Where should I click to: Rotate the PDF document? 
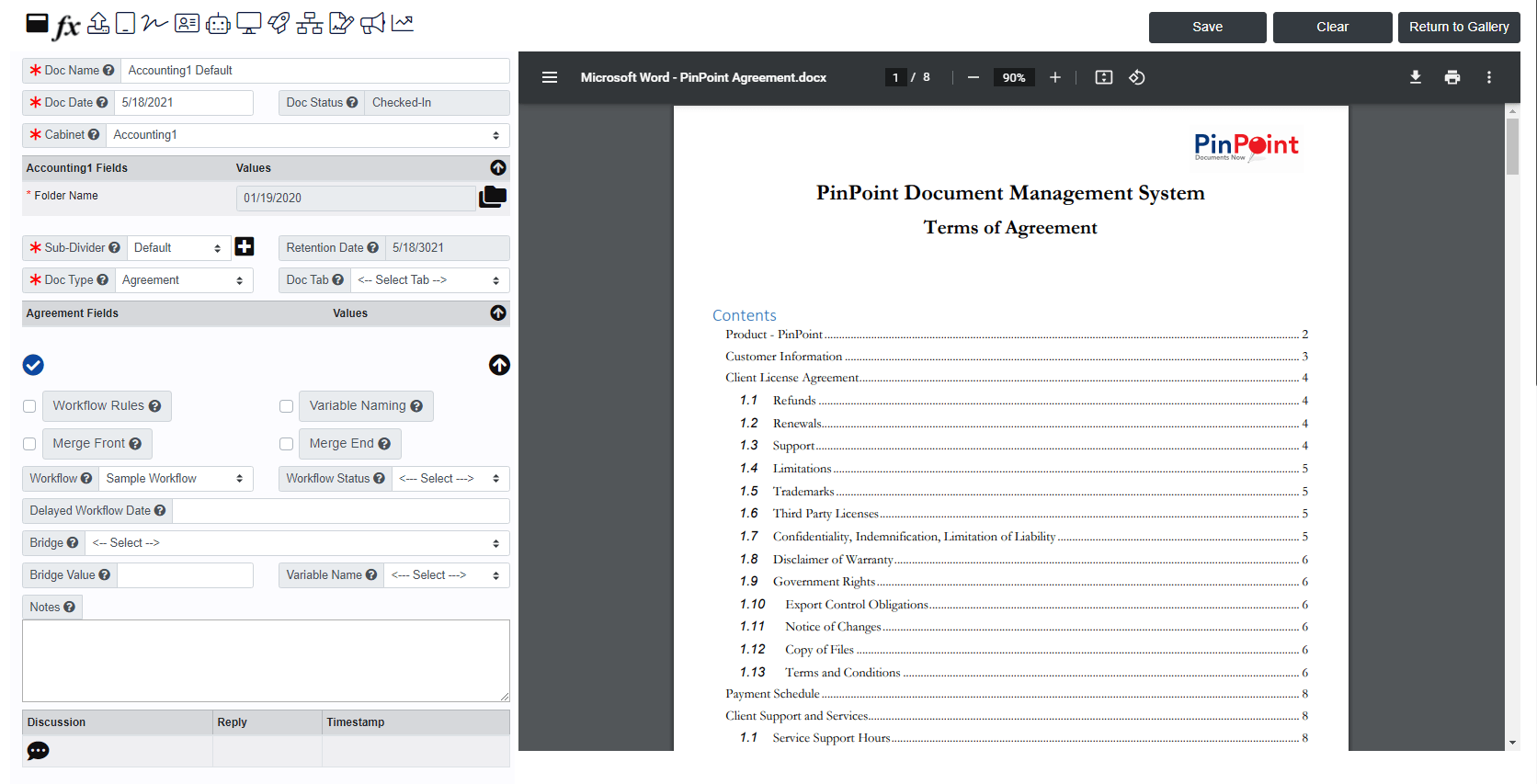pyautogui.click(x=1137, y=77)
